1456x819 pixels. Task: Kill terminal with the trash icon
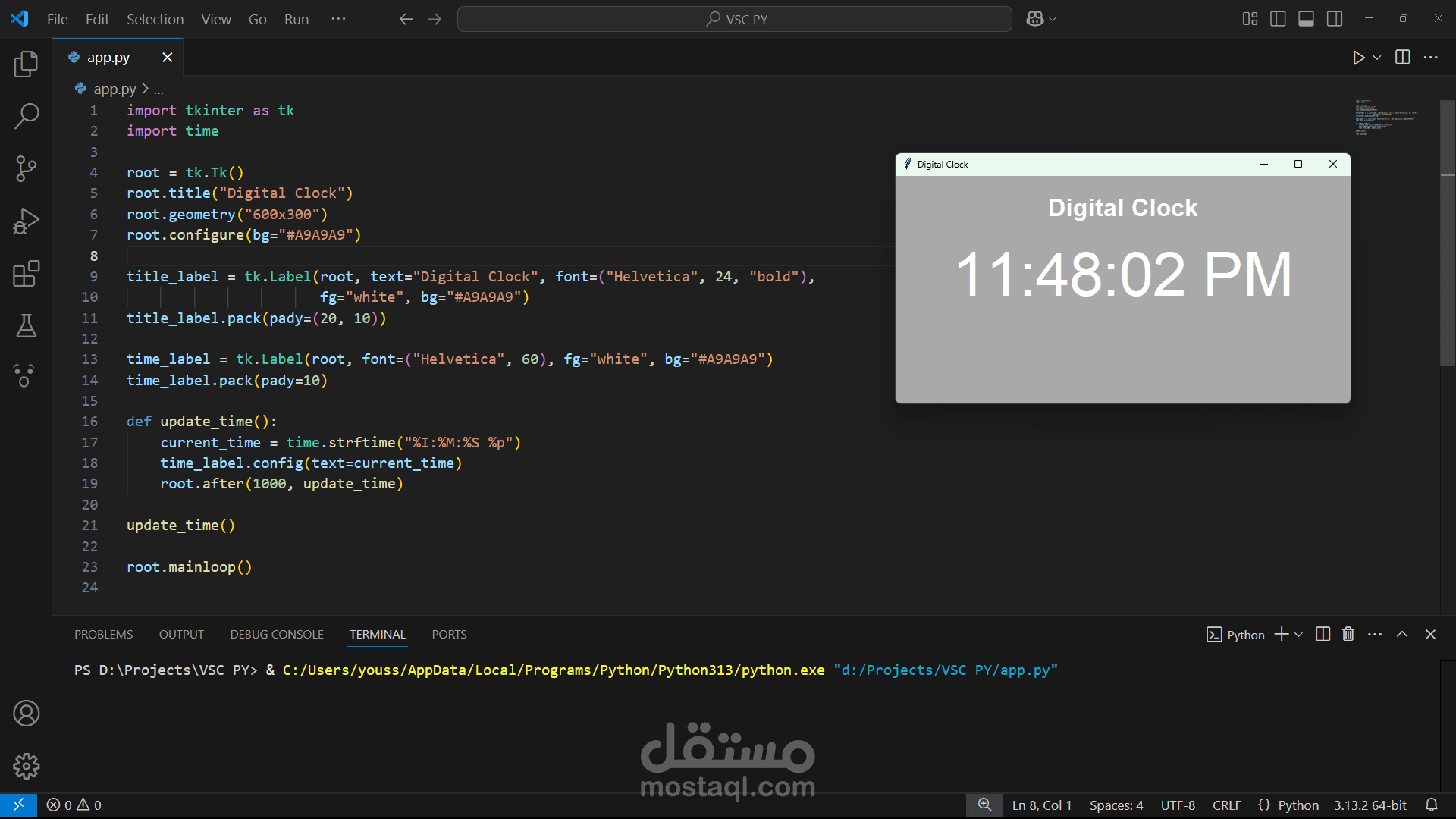coord(1348,635)
